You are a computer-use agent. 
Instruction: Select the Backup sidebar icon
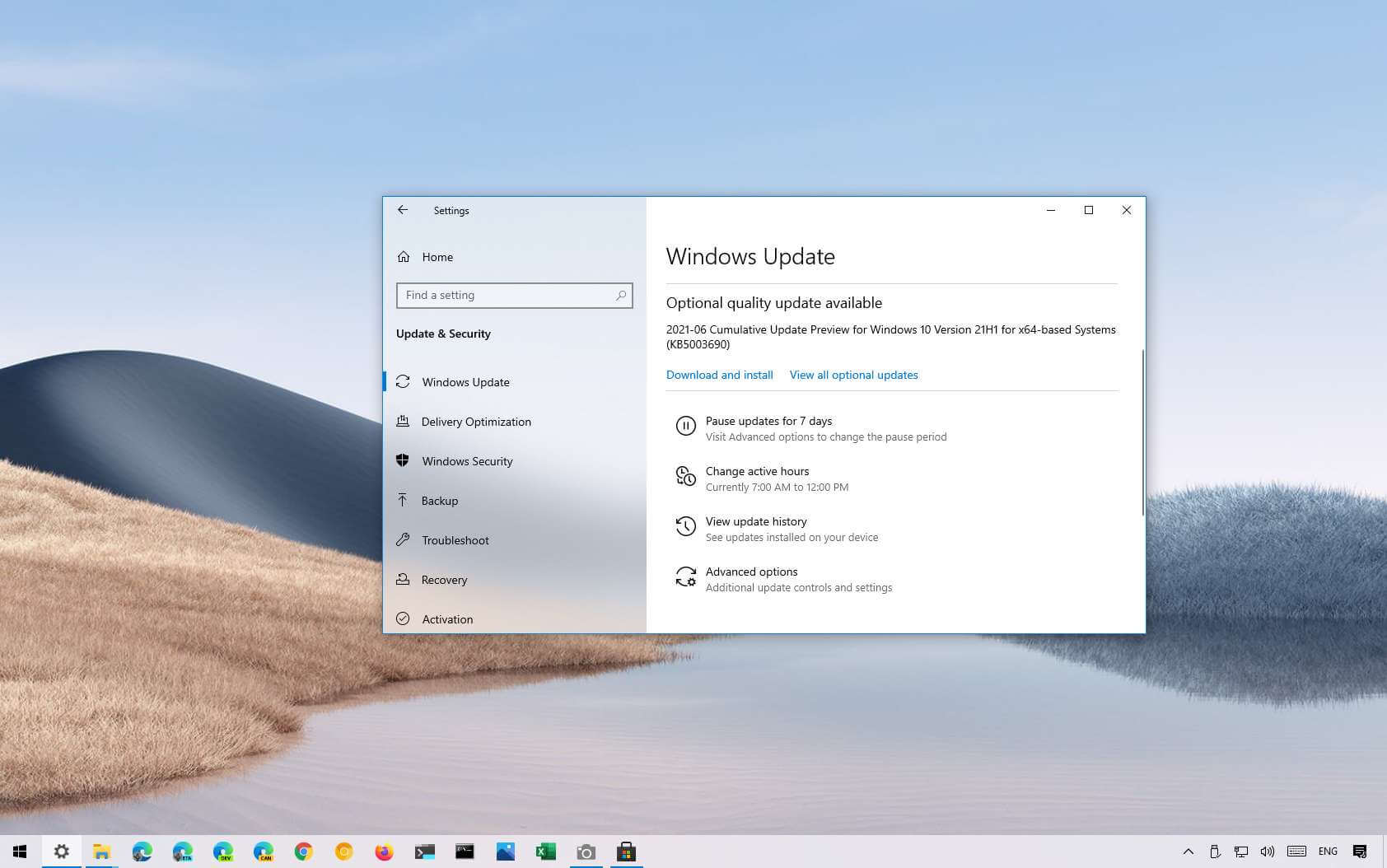(x=403, y=500)
